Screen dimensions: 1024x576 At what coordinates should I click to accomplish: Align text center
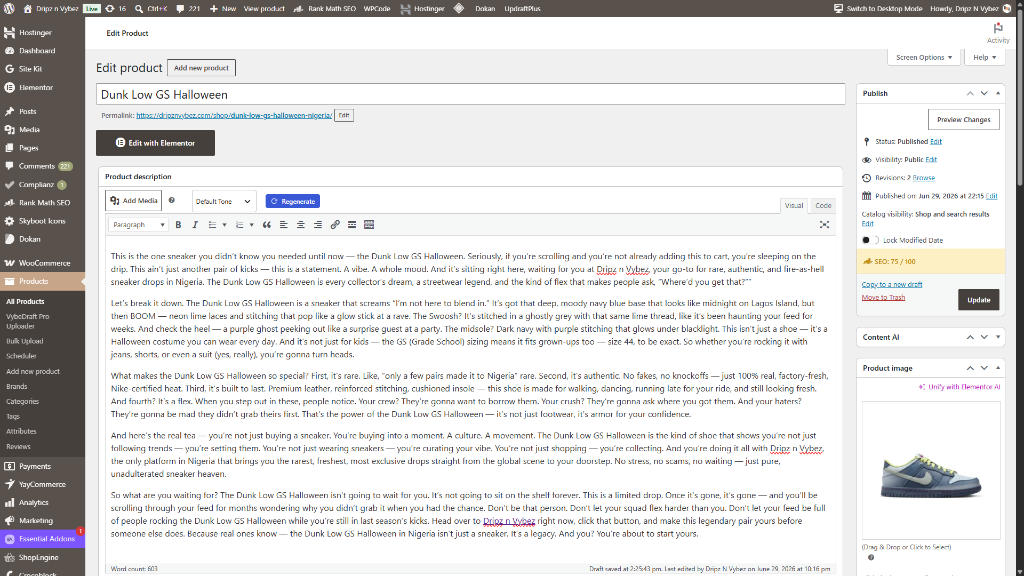[x=300, y=225]
